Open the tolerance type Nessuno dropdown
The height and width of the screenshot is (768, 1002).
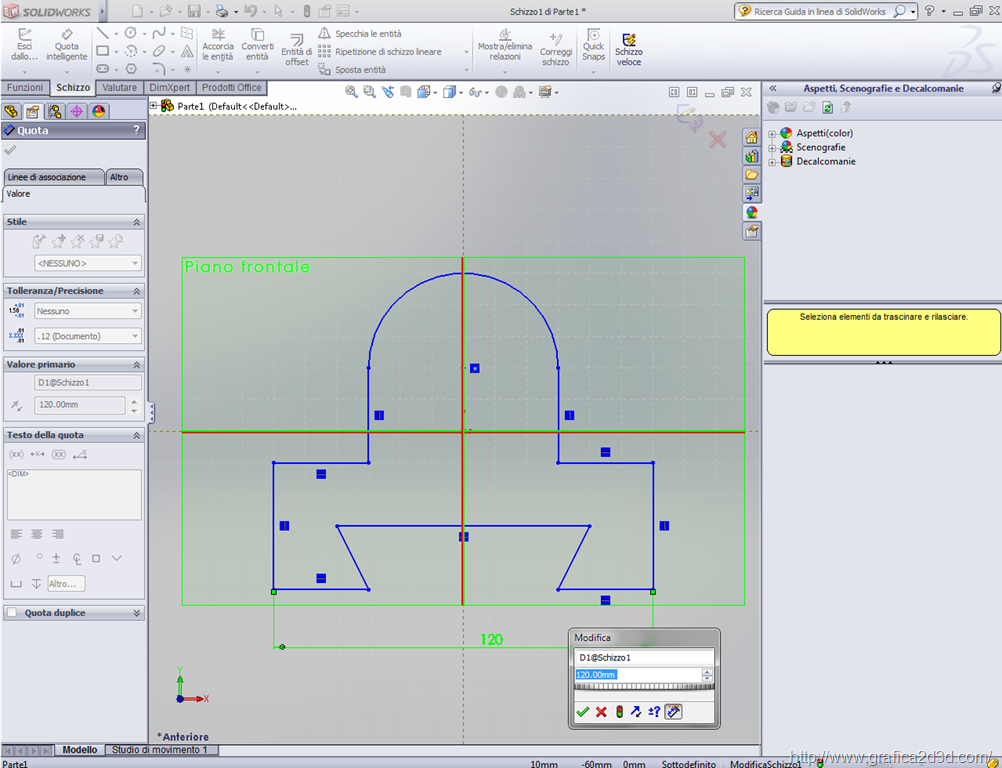(87, 311)
